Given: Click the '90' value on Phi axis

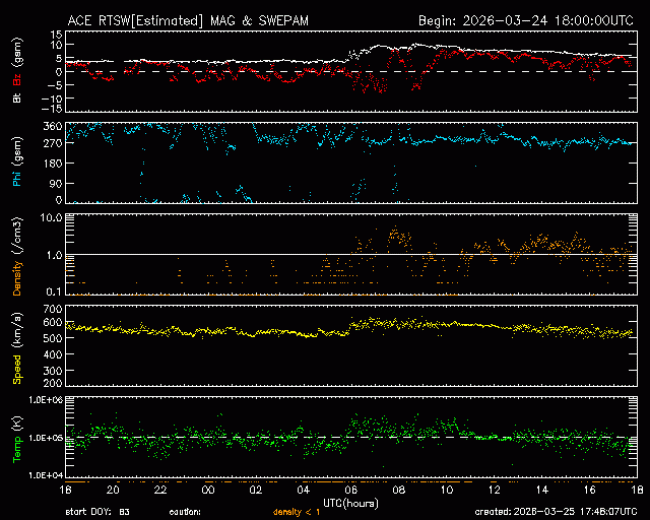Looking at the screenshot, I should [56, 183].
